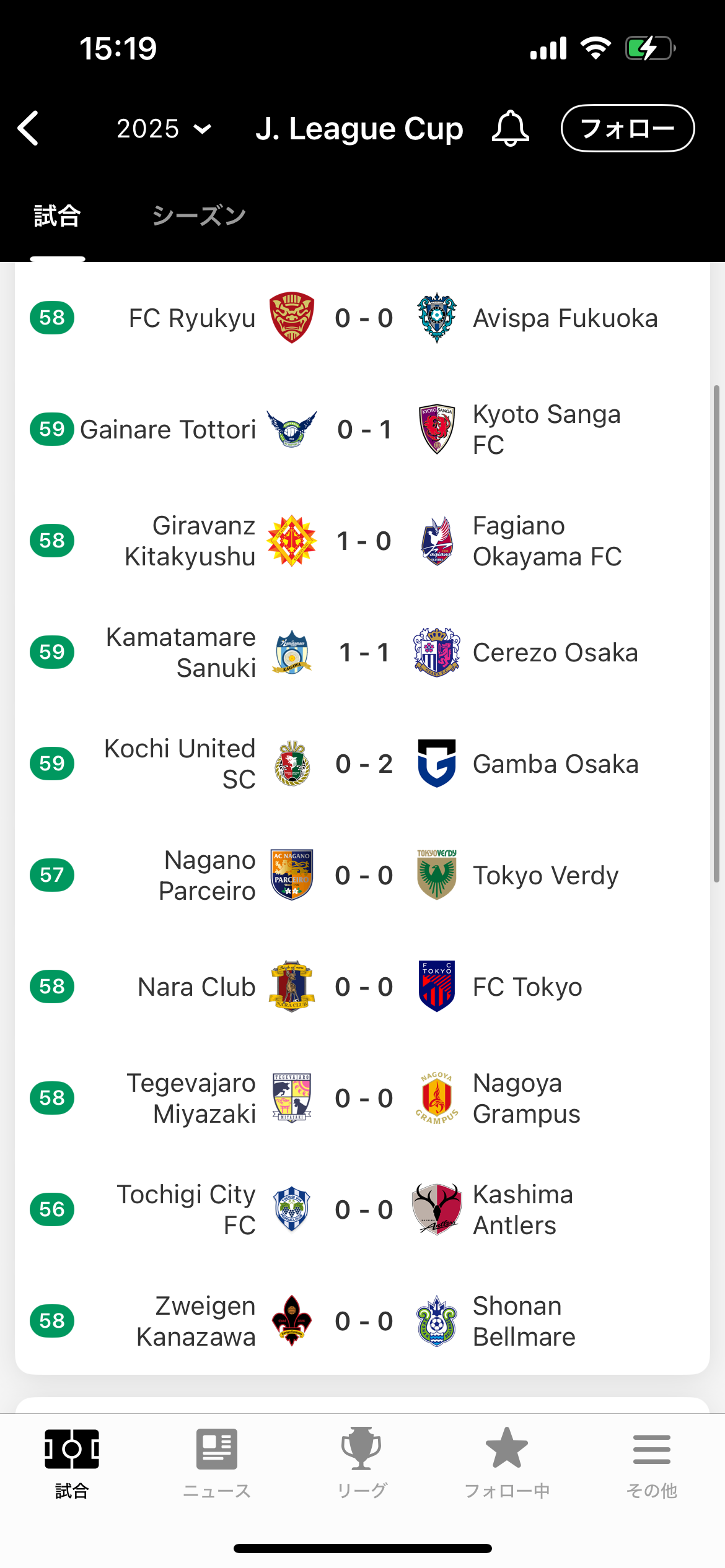Tap the Cerezo Osaka club crest

(437, 652)
